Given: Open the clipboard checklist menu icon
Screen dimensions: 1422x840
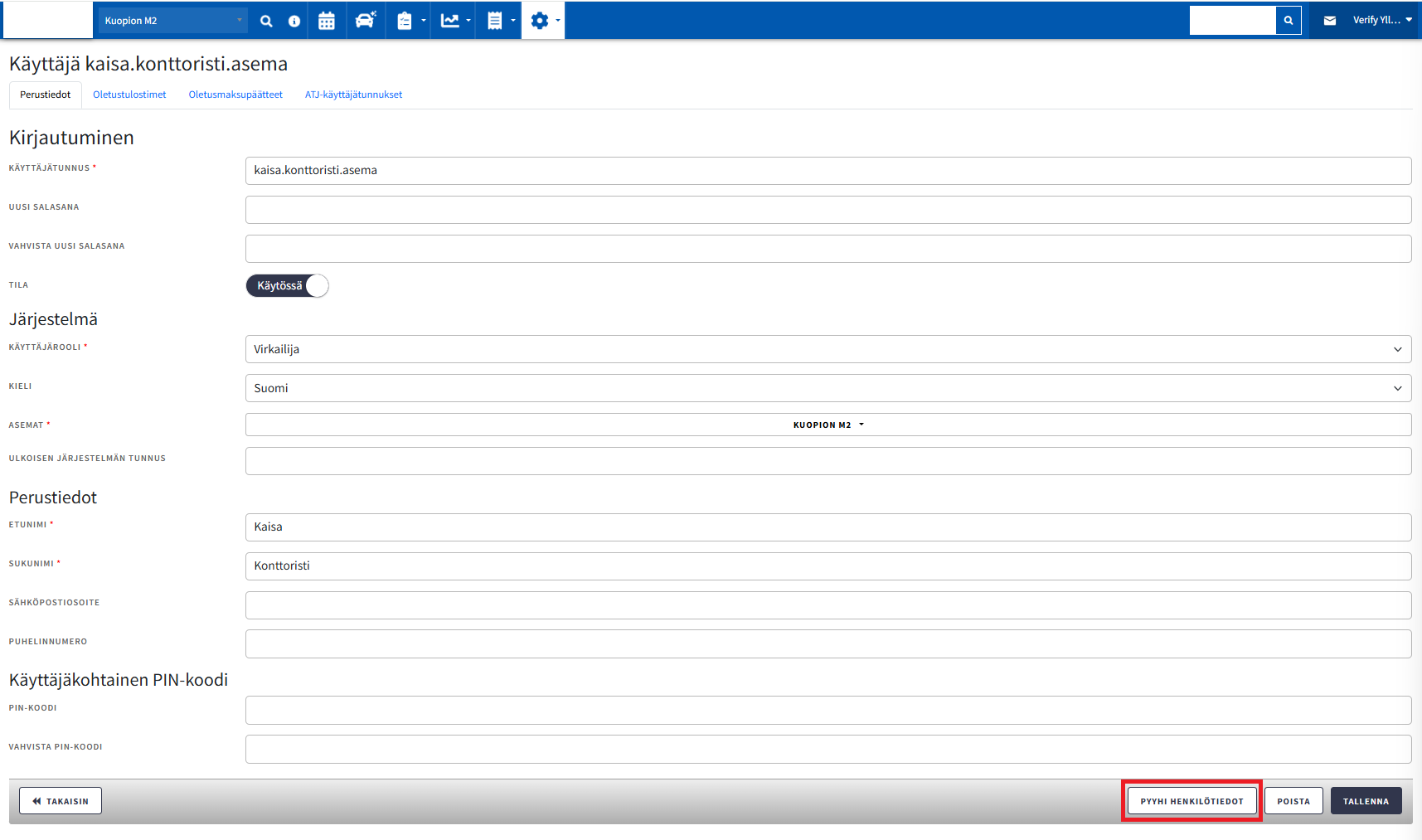Looking at the screenshot, I should coord(410,21).
